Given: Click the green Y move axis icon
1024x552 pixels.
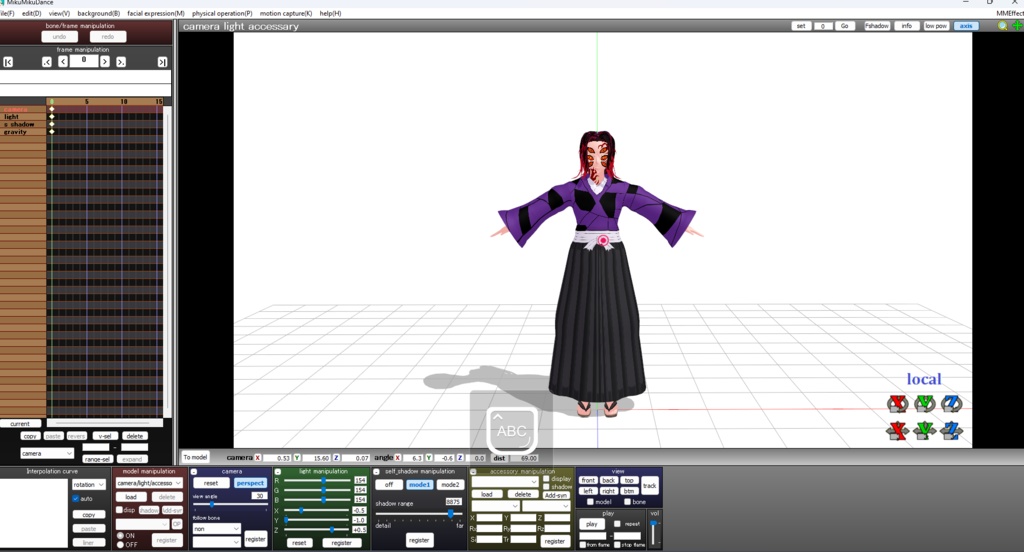Looking at the screenshot, I should click(x=924, y=430).
